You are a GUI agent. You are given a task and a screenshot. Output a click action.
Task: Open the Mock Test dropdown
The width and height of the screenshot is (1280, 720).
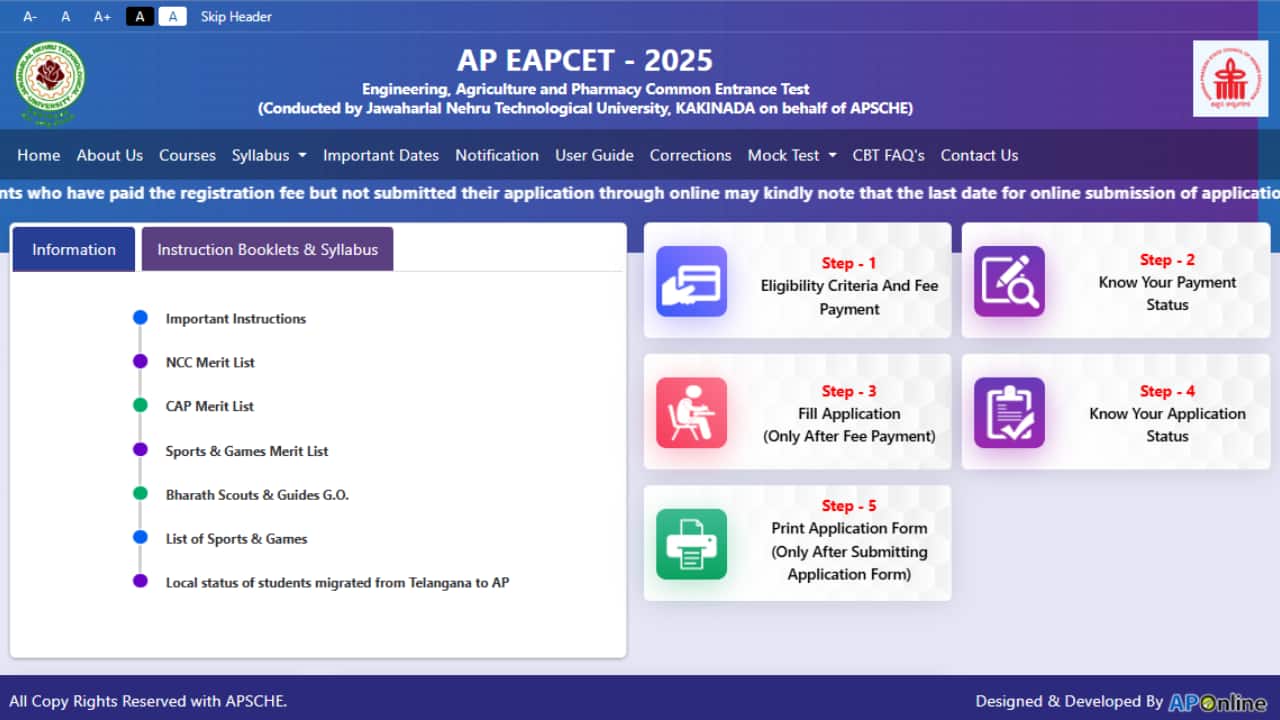point(791,155)
